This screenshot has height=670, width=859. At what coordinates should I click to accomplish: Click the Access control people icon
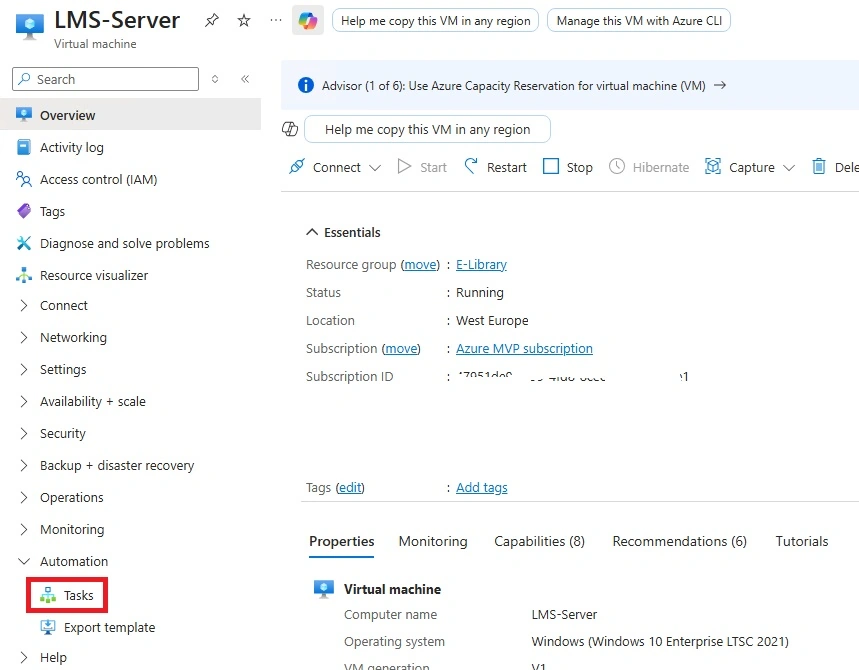(24, 179)
